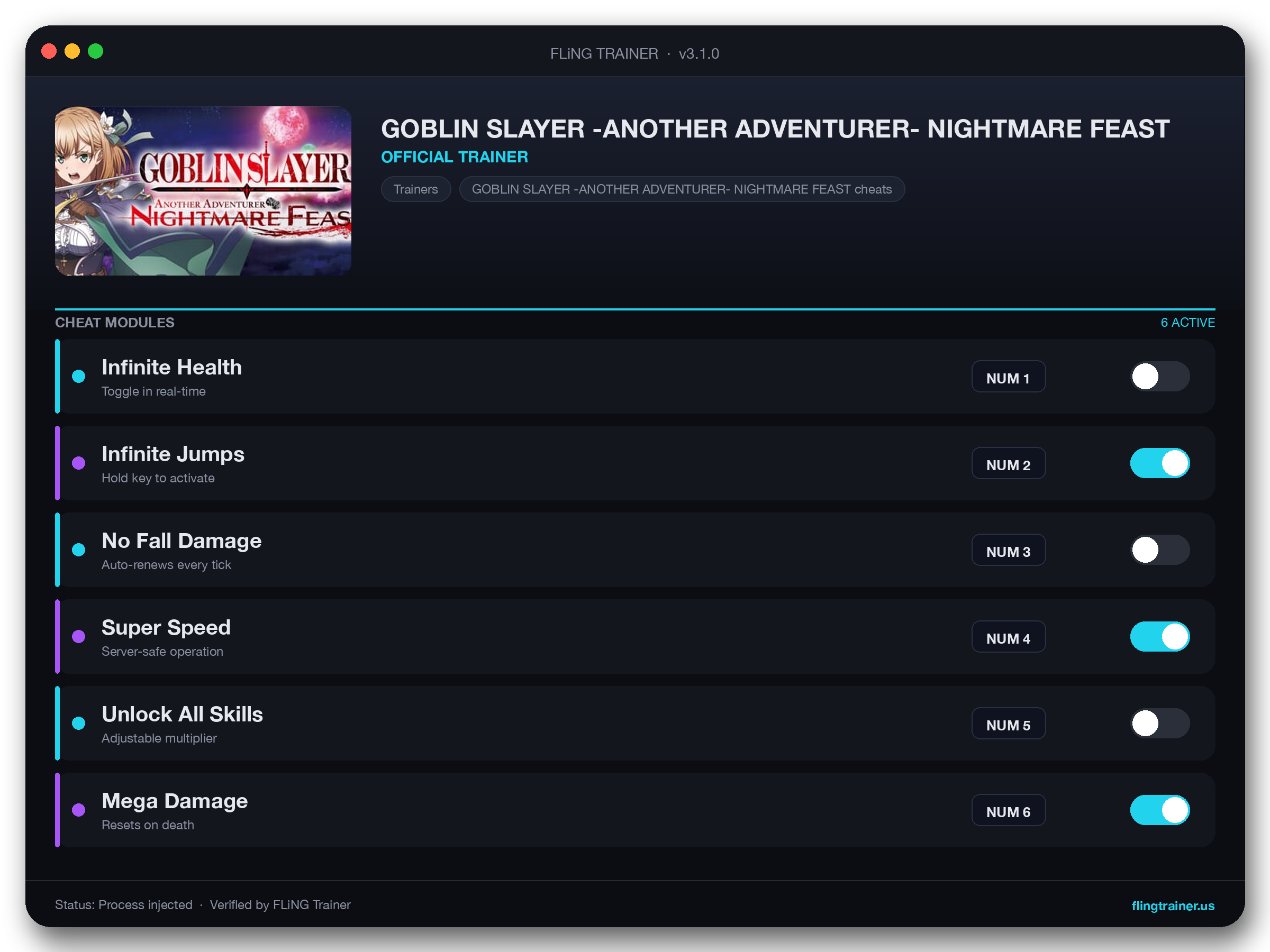Click the Status: Process injected text
Viewport: 1270px width, 952px height.
point(123,905)
